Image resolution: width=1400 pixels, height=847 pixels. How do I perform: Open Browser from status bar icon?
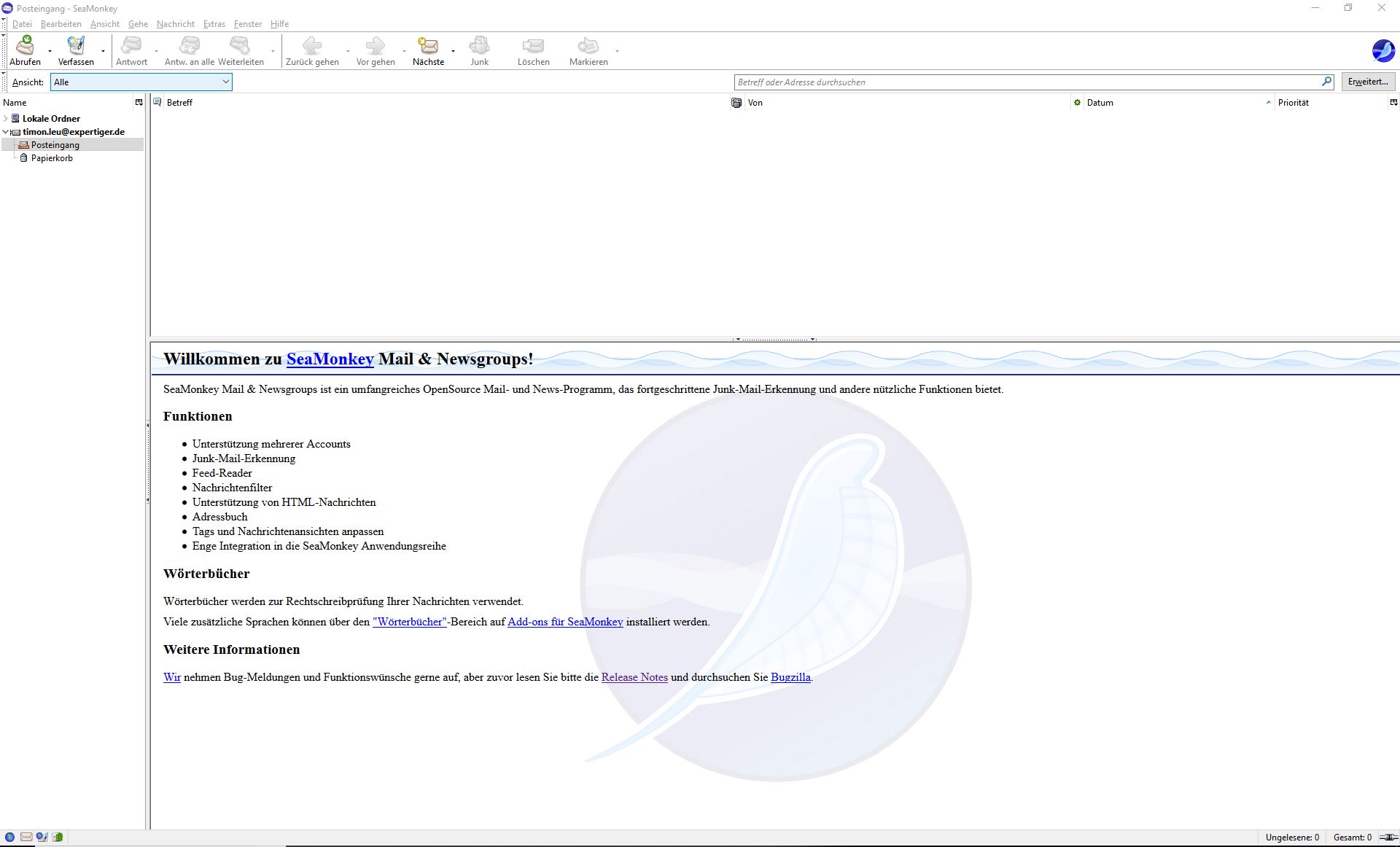[10, 838]
